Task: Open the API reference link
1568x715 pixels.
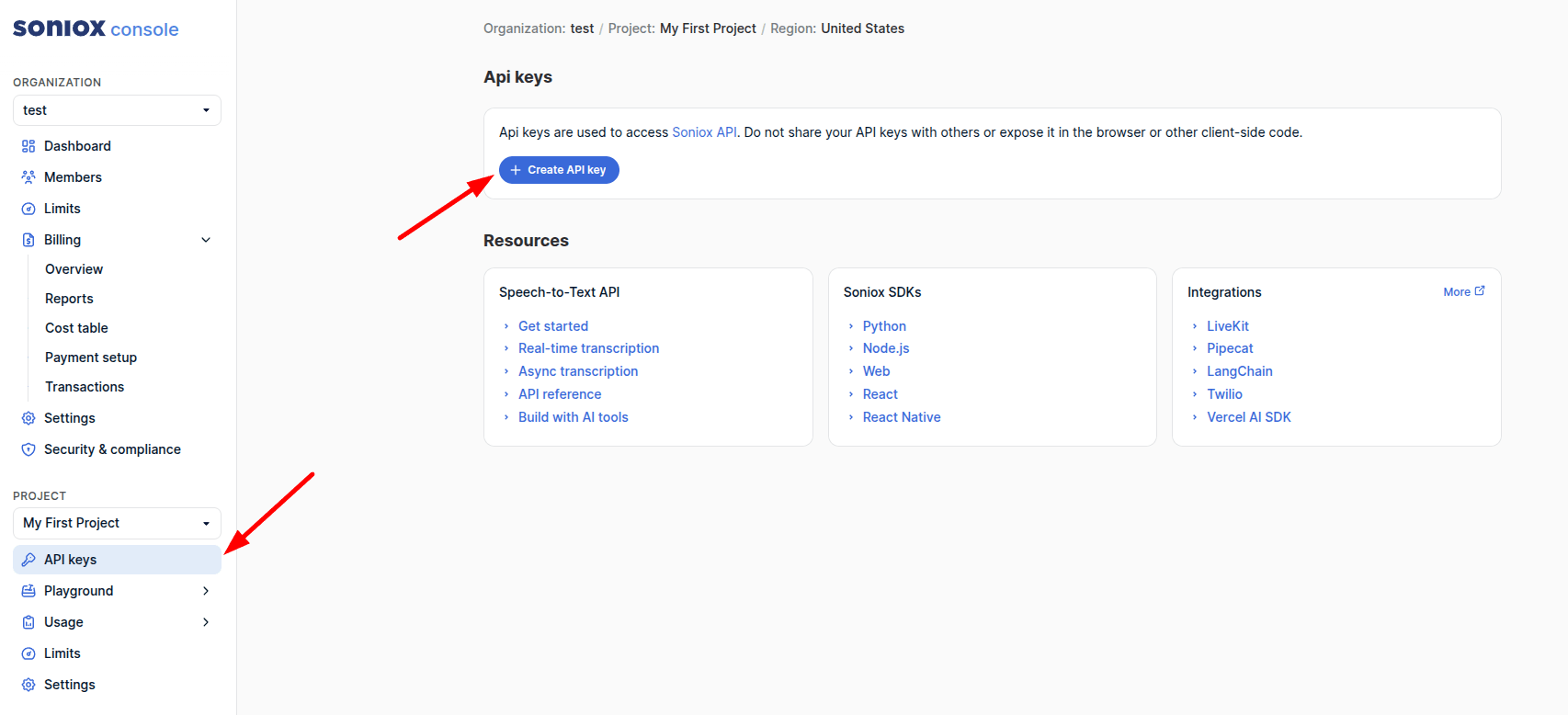Action: pyautogui.click(x=560, y=394)
